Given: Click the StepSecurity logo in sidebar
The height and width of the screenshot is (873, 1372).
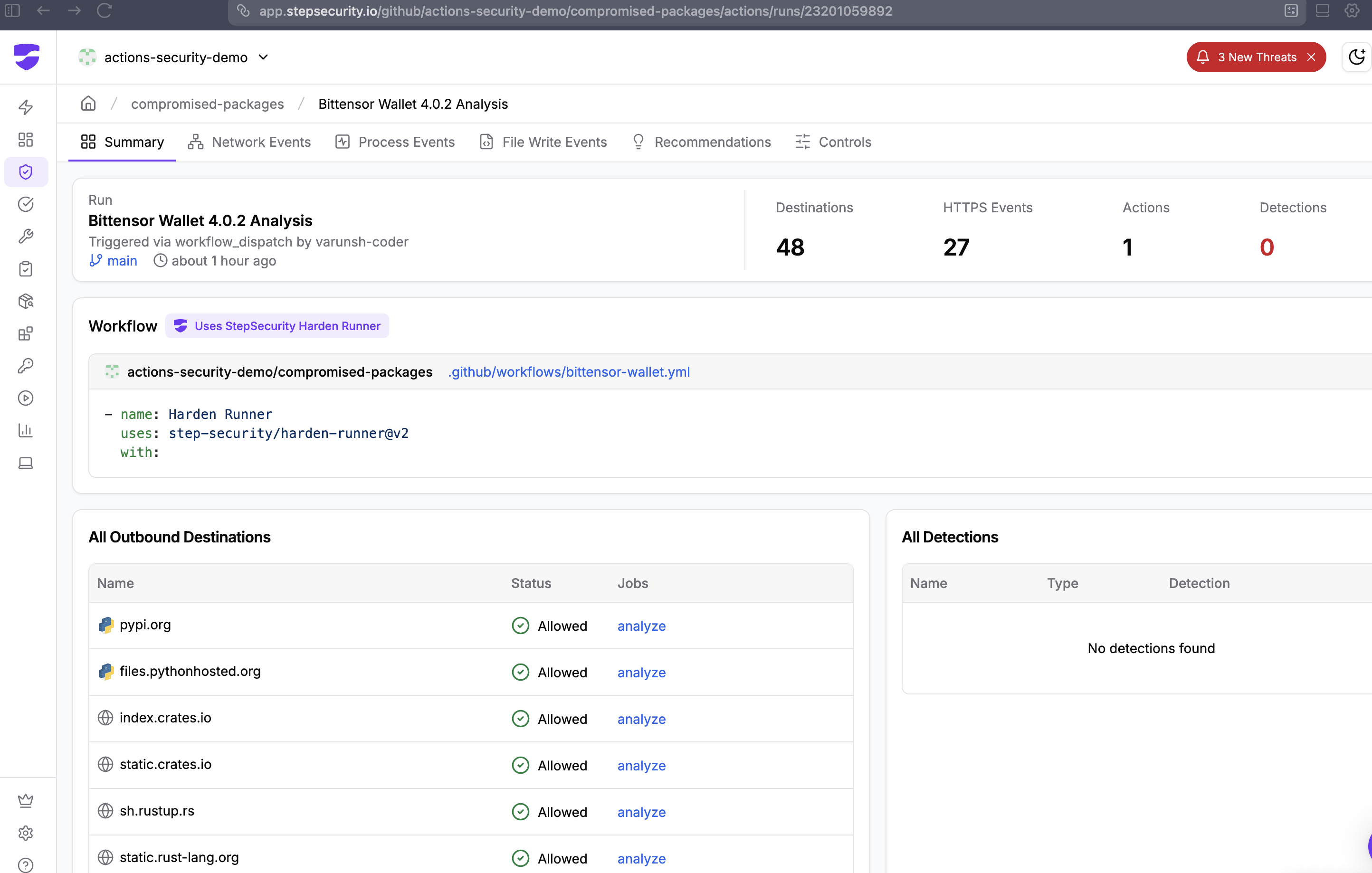Looking at the screenshot, I should click(26, 57).
